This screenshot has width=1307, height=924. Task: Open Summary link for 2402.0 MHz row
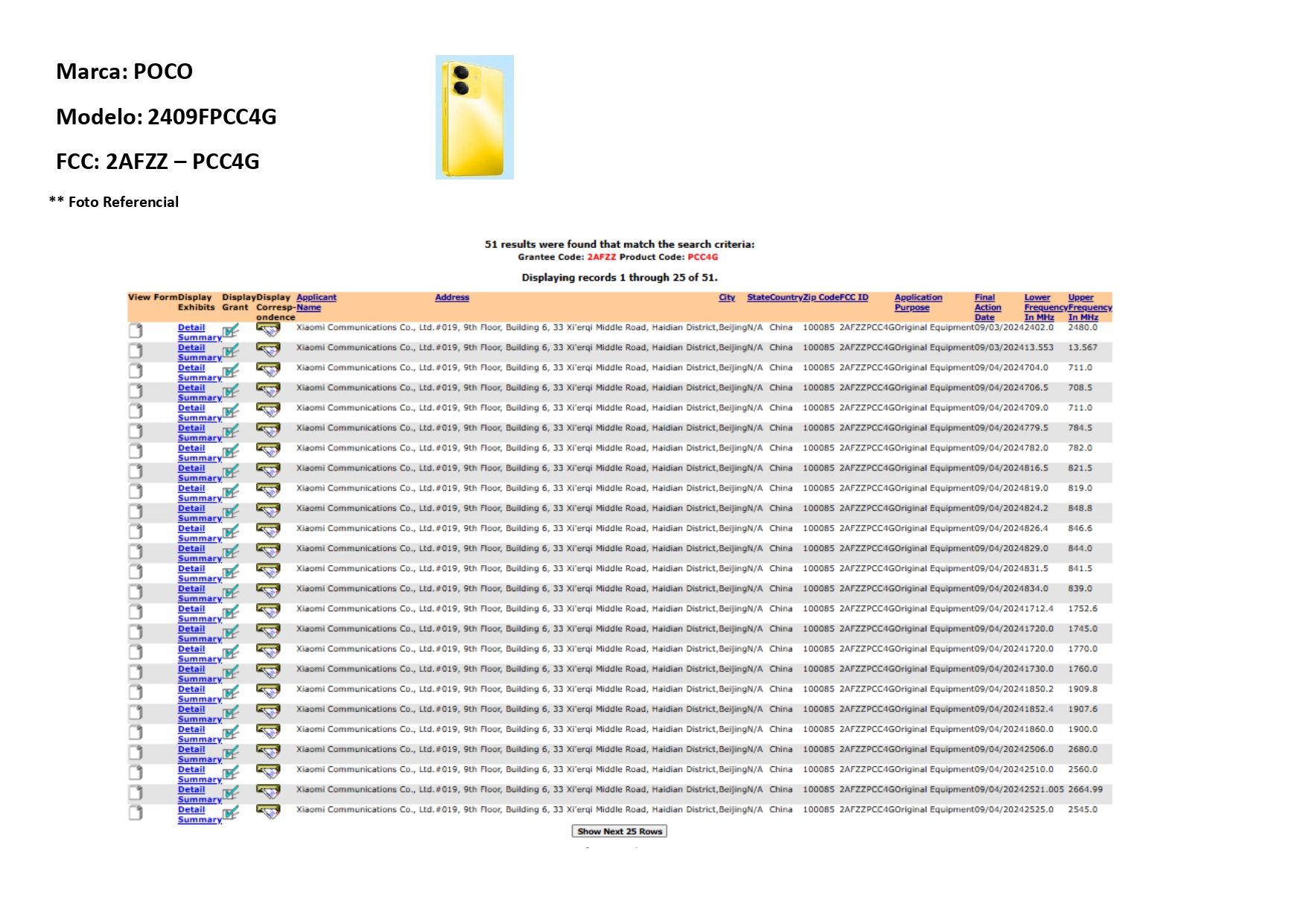coord(200,338)
